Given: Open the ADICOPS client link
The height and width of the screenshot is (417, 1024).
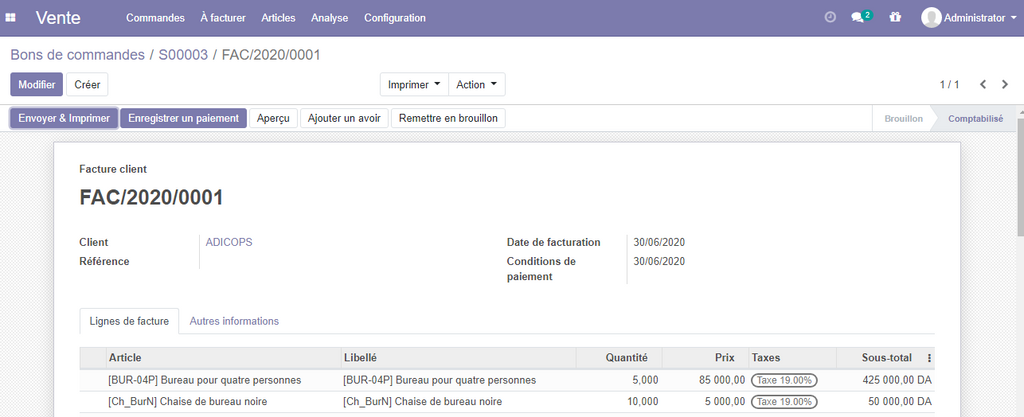Looking at the screenshot, I should [226, 242].
